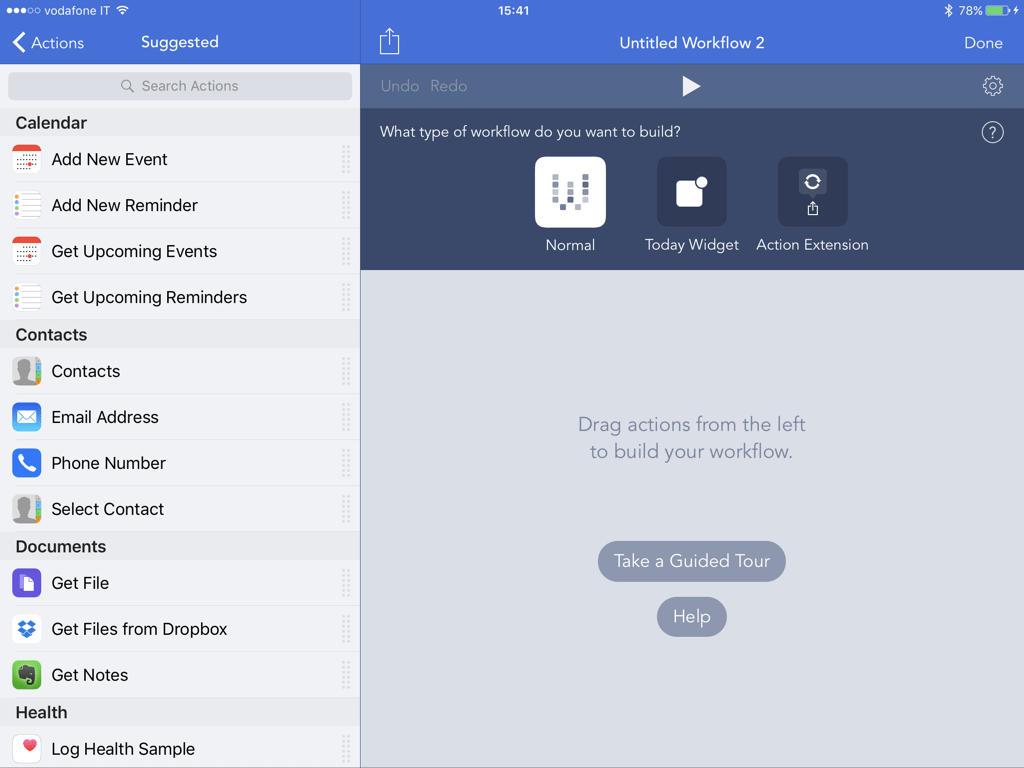Image resolution: width=1024 pixels, height=768 pixels.
Task: Click the Search Actions field
Action: point(180,86)
